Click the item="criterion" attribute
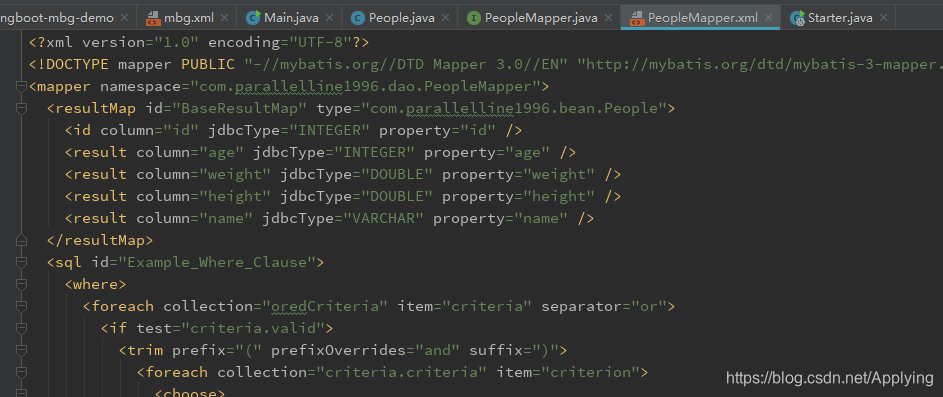The height and width of the screenshot is (397, 943). (x=568, y=372)
